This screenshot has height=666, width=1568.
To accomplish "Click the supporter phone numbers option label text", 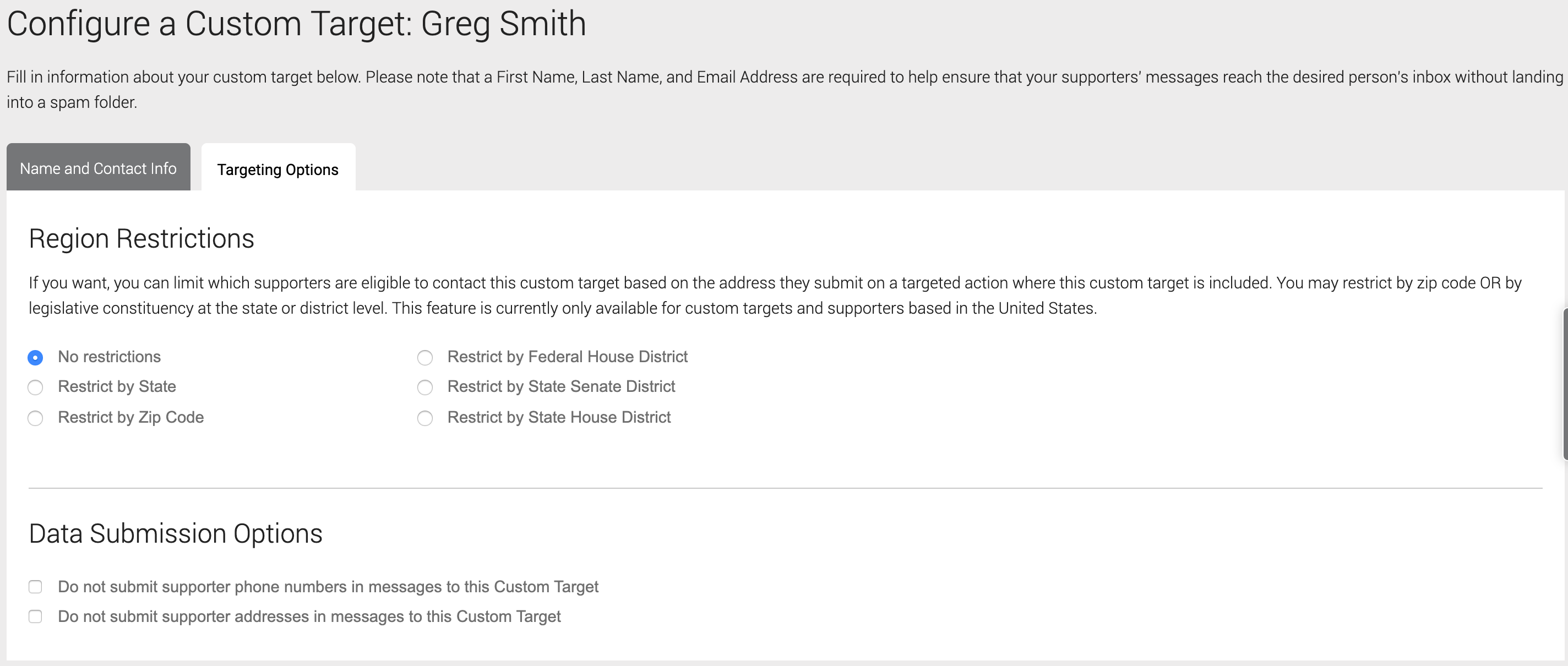I will [x=328, y=586].
